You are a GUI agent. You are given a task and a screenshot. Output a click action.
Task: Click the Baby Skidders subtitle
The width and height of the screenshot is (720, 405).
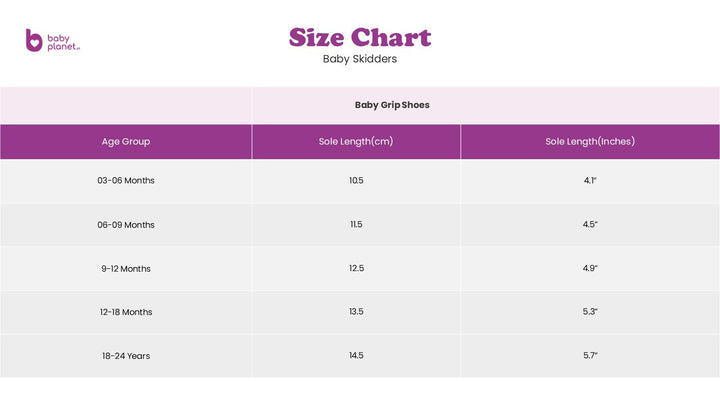click(x=360, y=59)
